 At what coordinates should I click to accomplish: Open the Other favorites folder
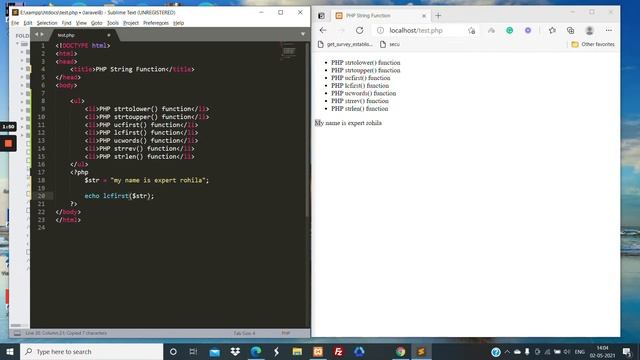coord(593,44)
